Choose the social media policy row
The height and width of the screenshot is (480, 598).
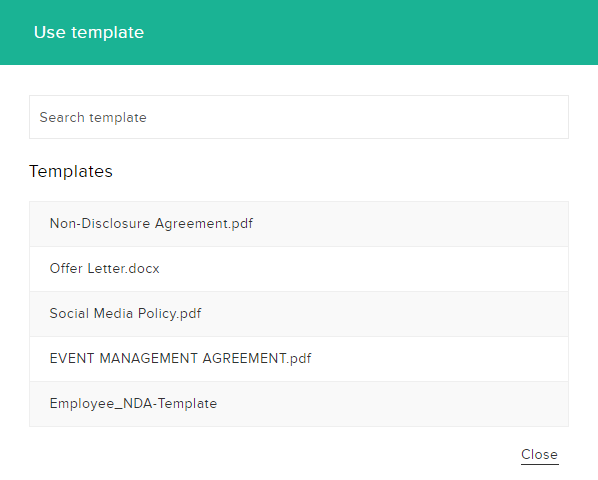pyautogui.click(x=299, y=314)
